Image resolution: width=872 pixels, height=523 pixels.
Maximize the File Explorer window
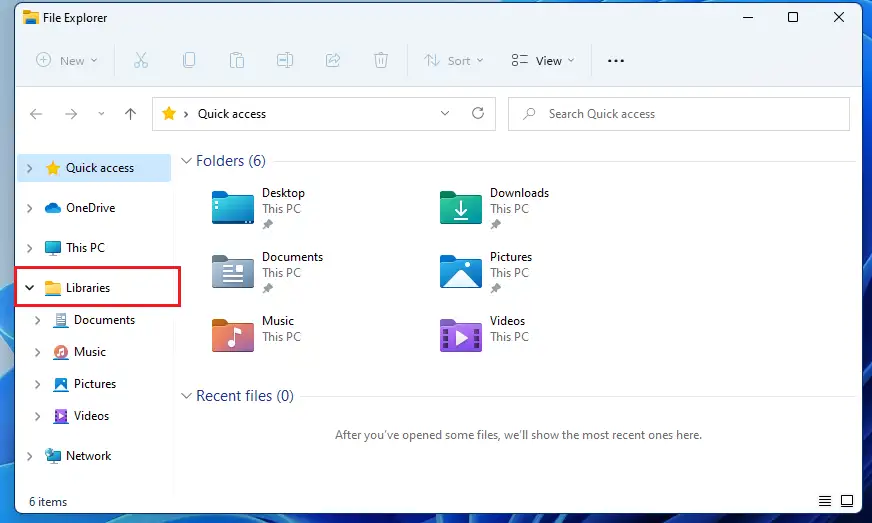point(793,17)
